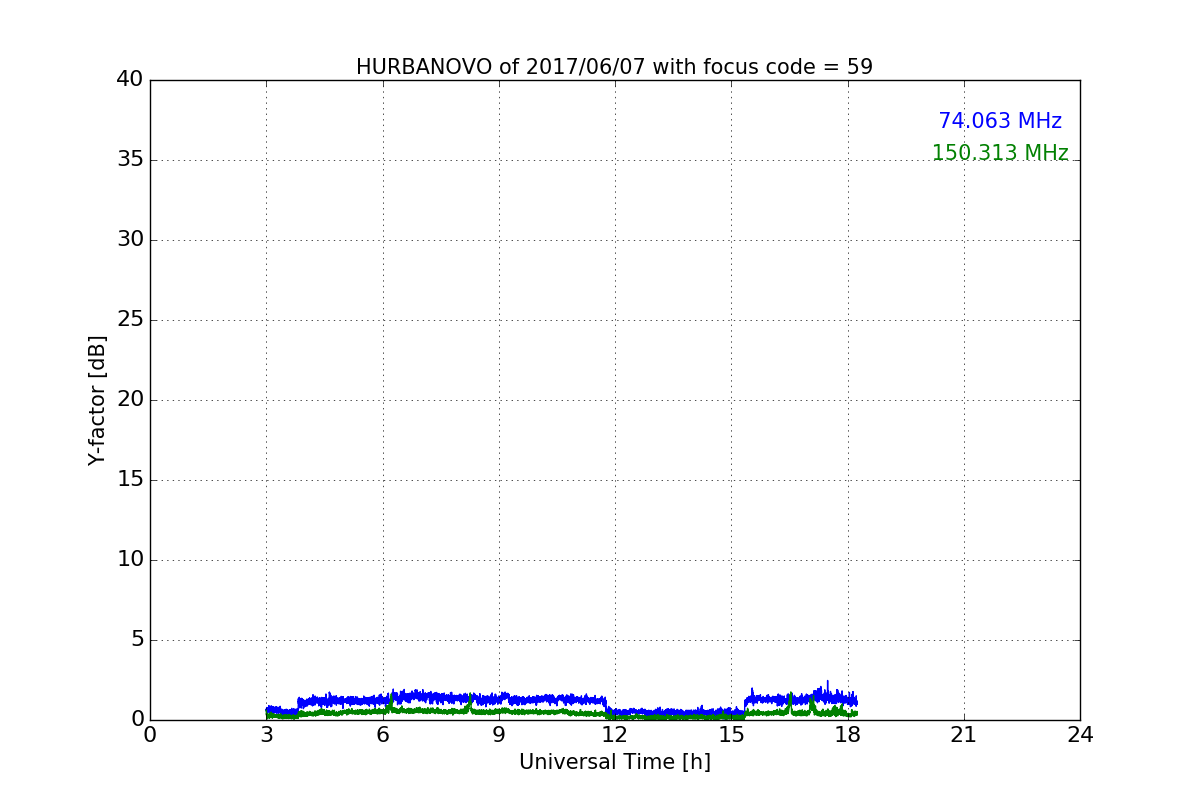This screenshot has height=800, width=1200.
Task: Click the y-axis tick label 30
Action: click(130, 240)
